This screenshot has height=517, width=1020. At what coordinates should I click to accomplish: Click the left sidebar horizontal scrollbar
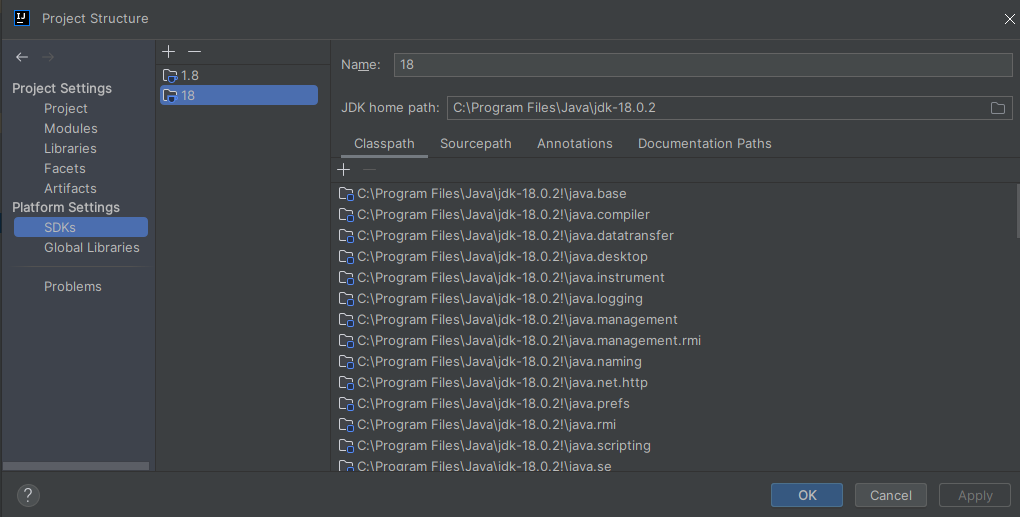point(76,466)
